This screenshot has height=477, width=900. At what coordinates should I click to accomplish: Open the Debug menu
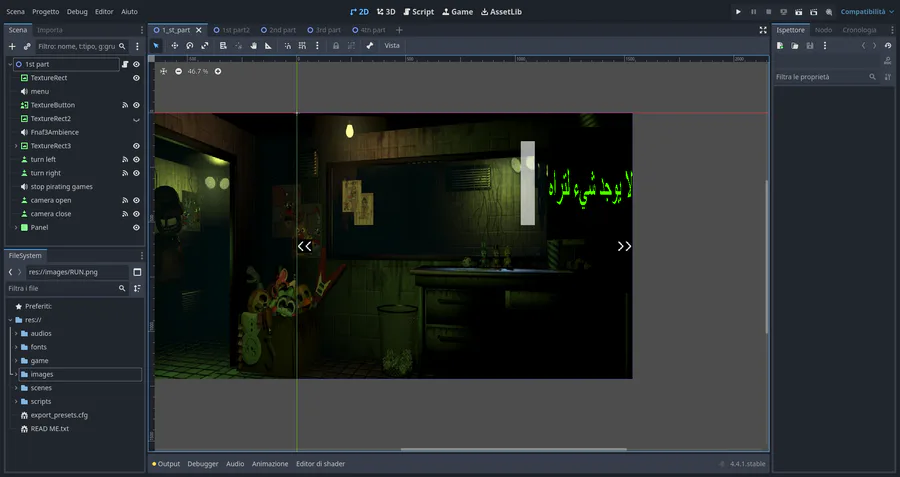coord(77,12)
